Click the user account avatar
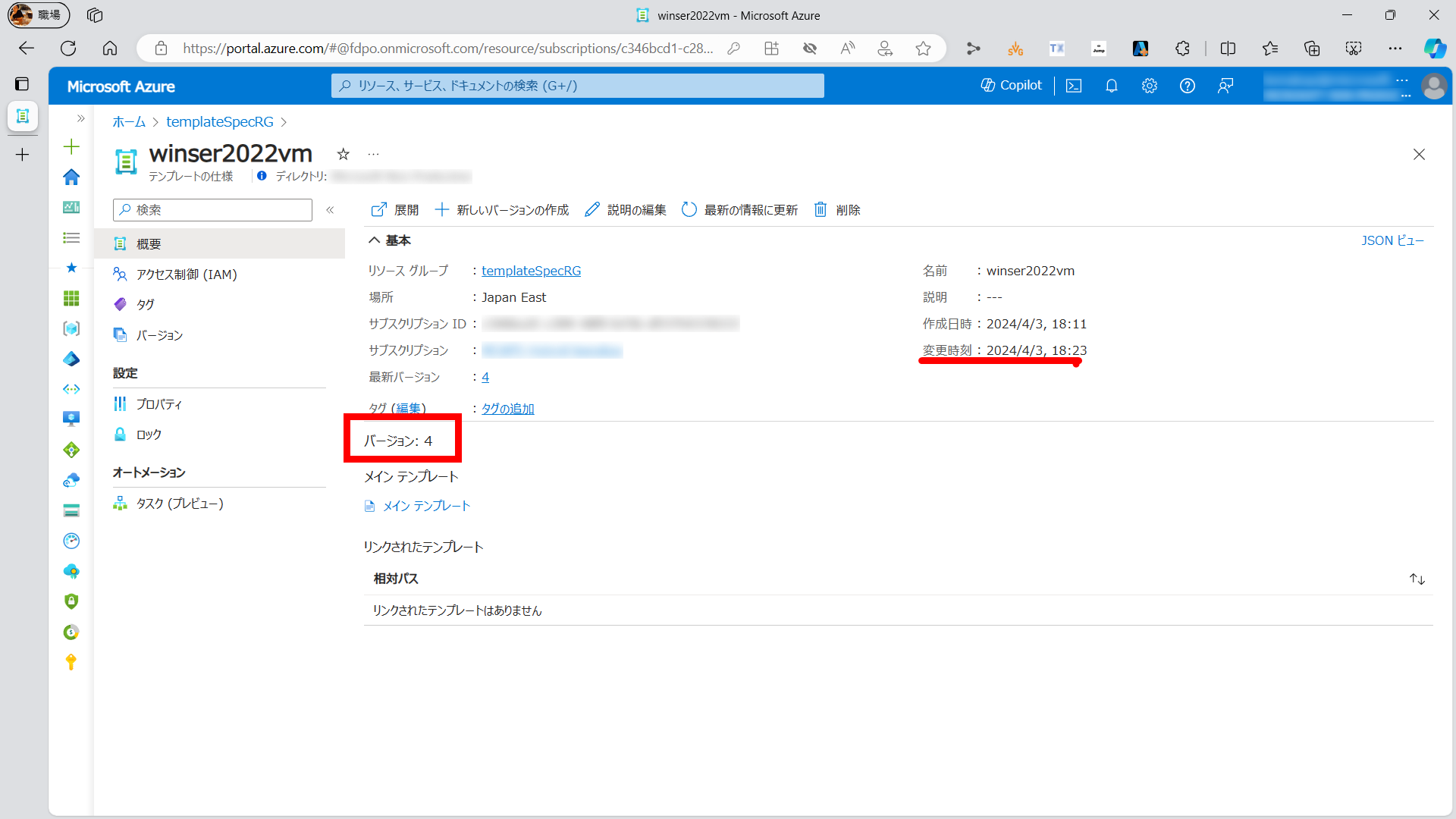1456x819 pixels. click(x=1433, y=86)
